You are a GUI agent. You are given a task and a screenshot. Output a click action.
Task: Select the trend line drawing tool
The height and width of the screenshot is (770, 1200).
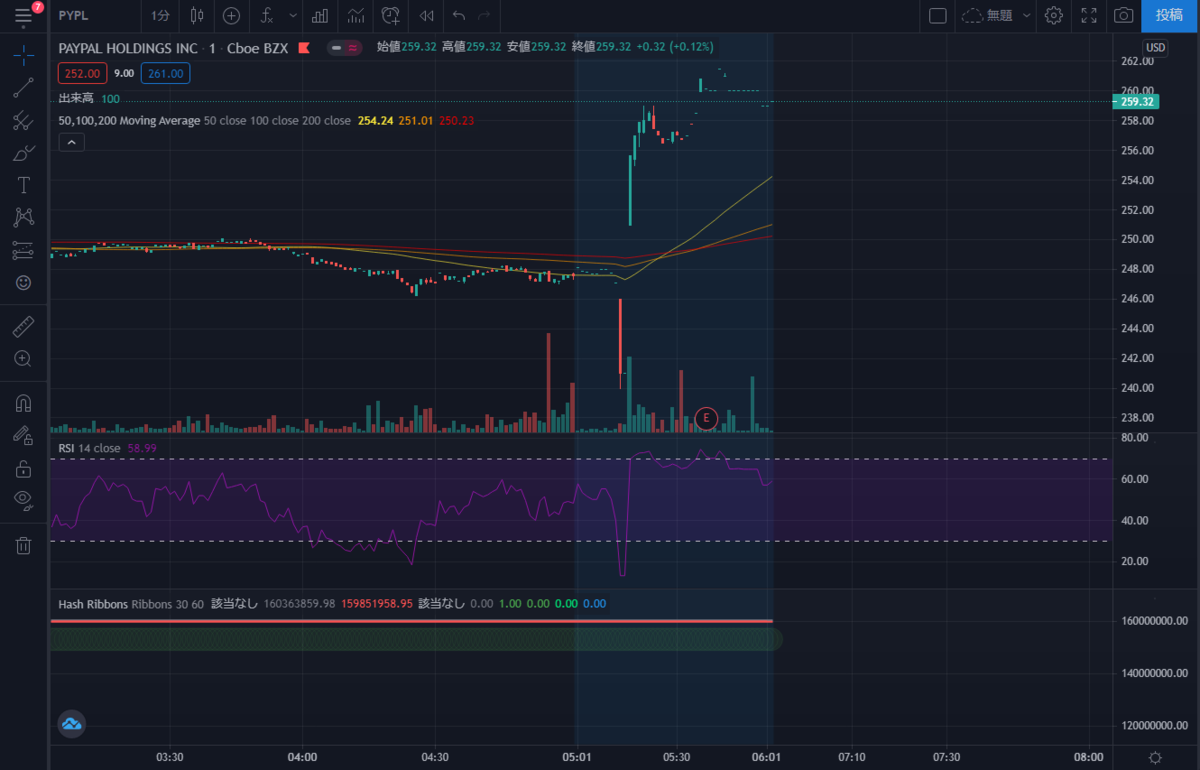tap(24, 87)
